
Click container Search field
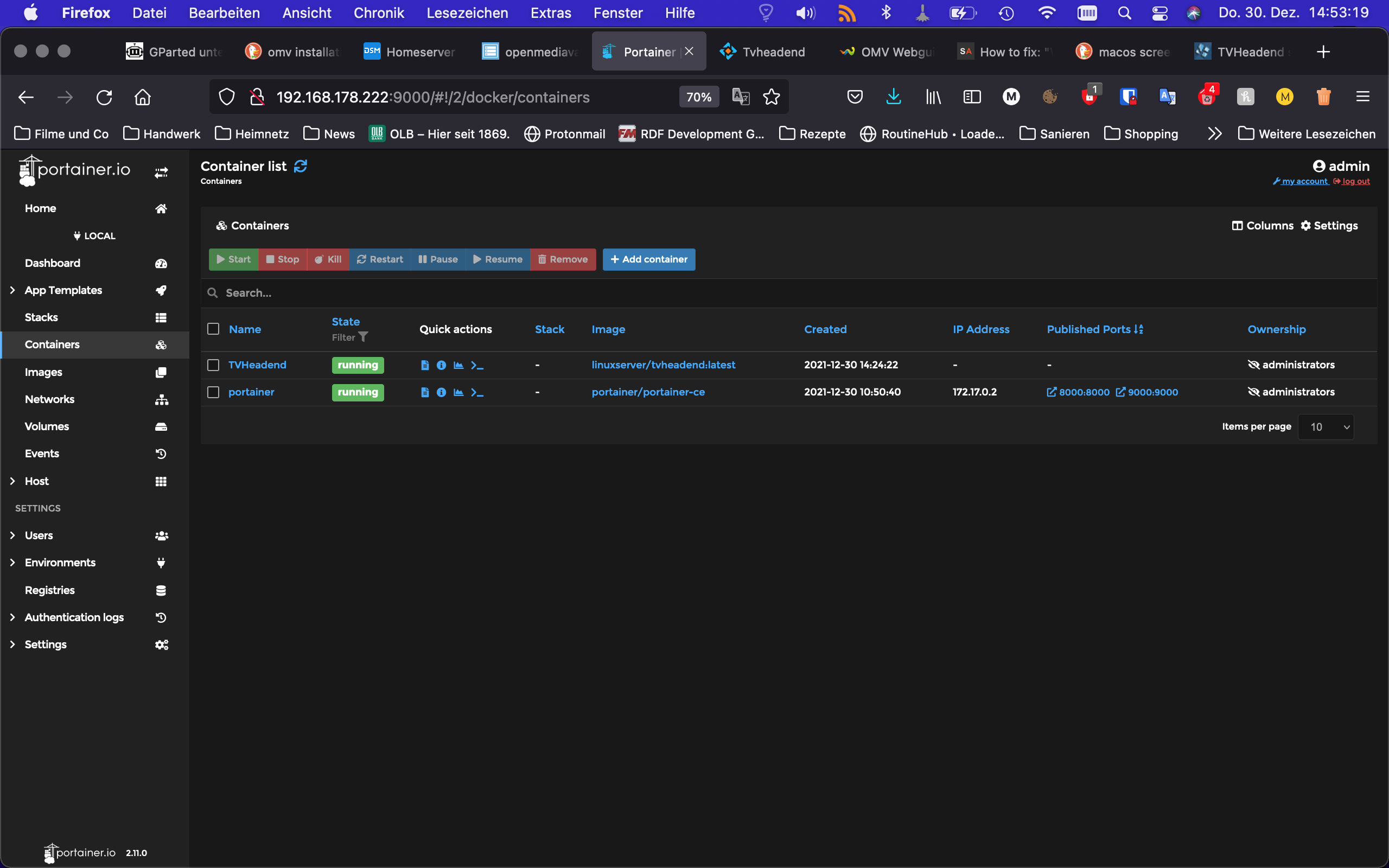(x=789, y=293)
